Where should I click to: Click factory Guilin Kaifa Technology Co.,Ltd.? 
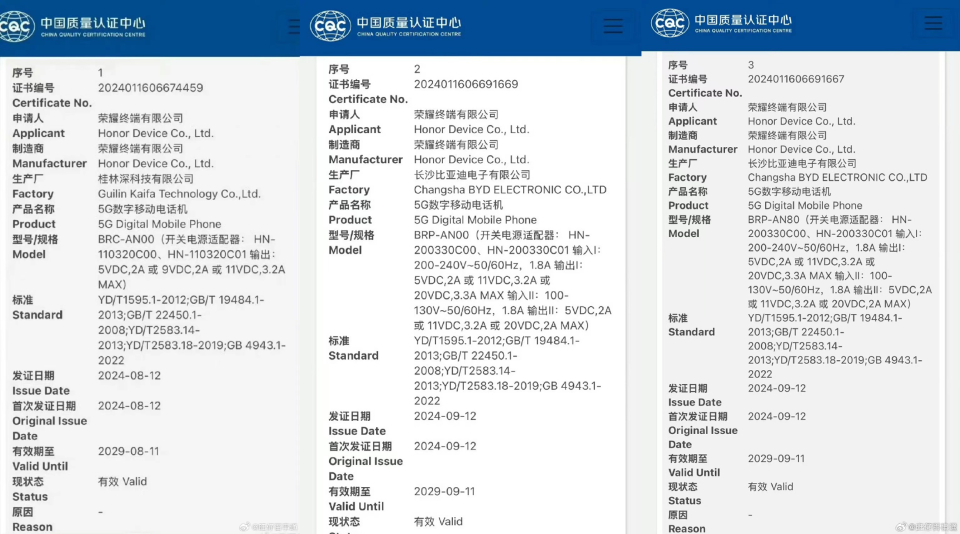click(x=179, y=194)
